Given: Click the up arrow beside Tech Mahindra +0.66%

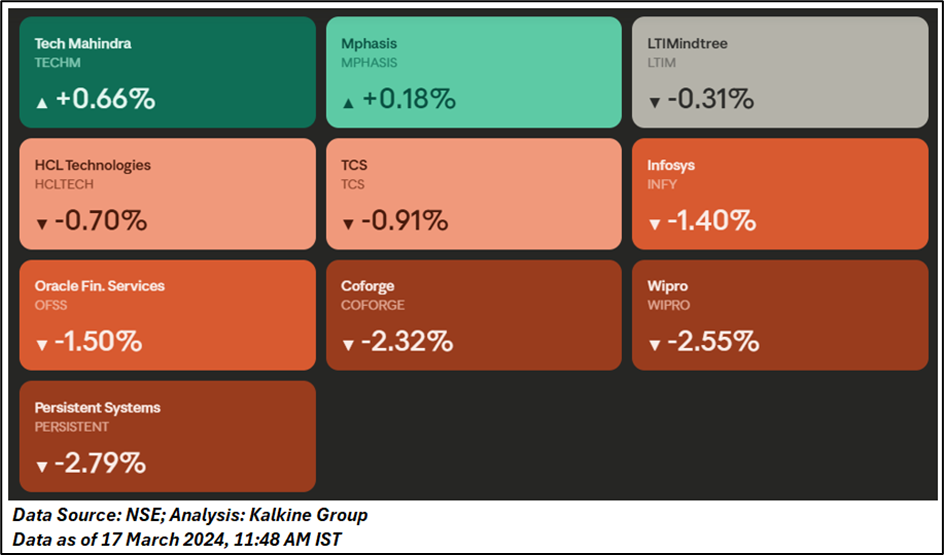Looking at the screenshot, I should [41, 102].
